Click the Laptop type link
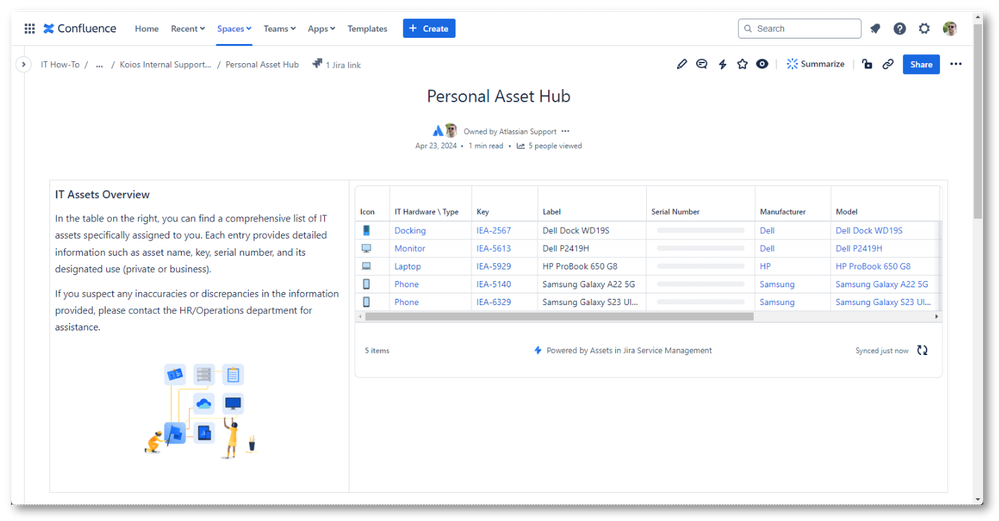 pos(407,266)
